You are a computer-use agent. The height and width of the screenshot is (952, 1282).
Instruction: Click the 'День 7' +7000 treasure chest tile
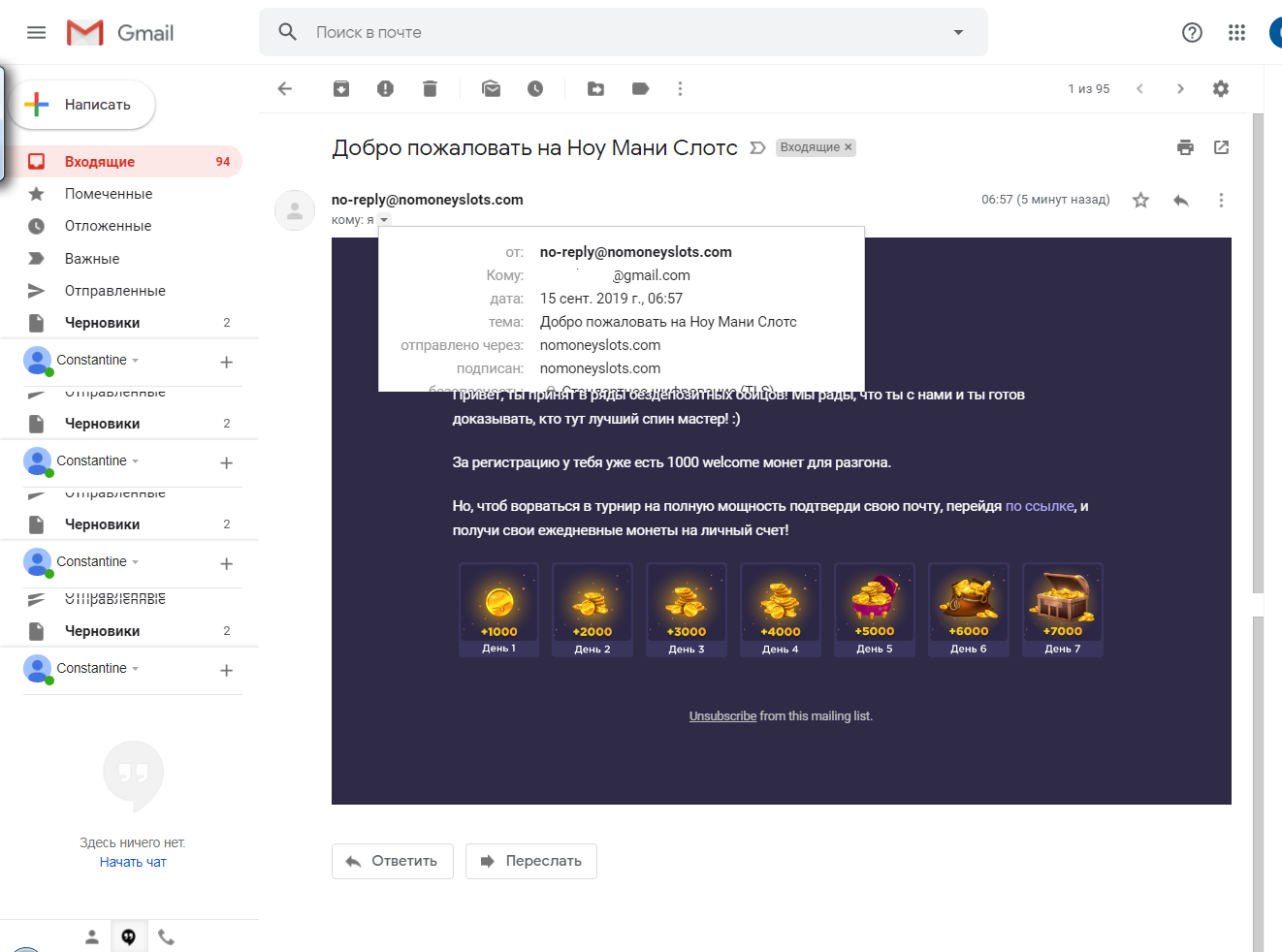tap(1063, 610)
